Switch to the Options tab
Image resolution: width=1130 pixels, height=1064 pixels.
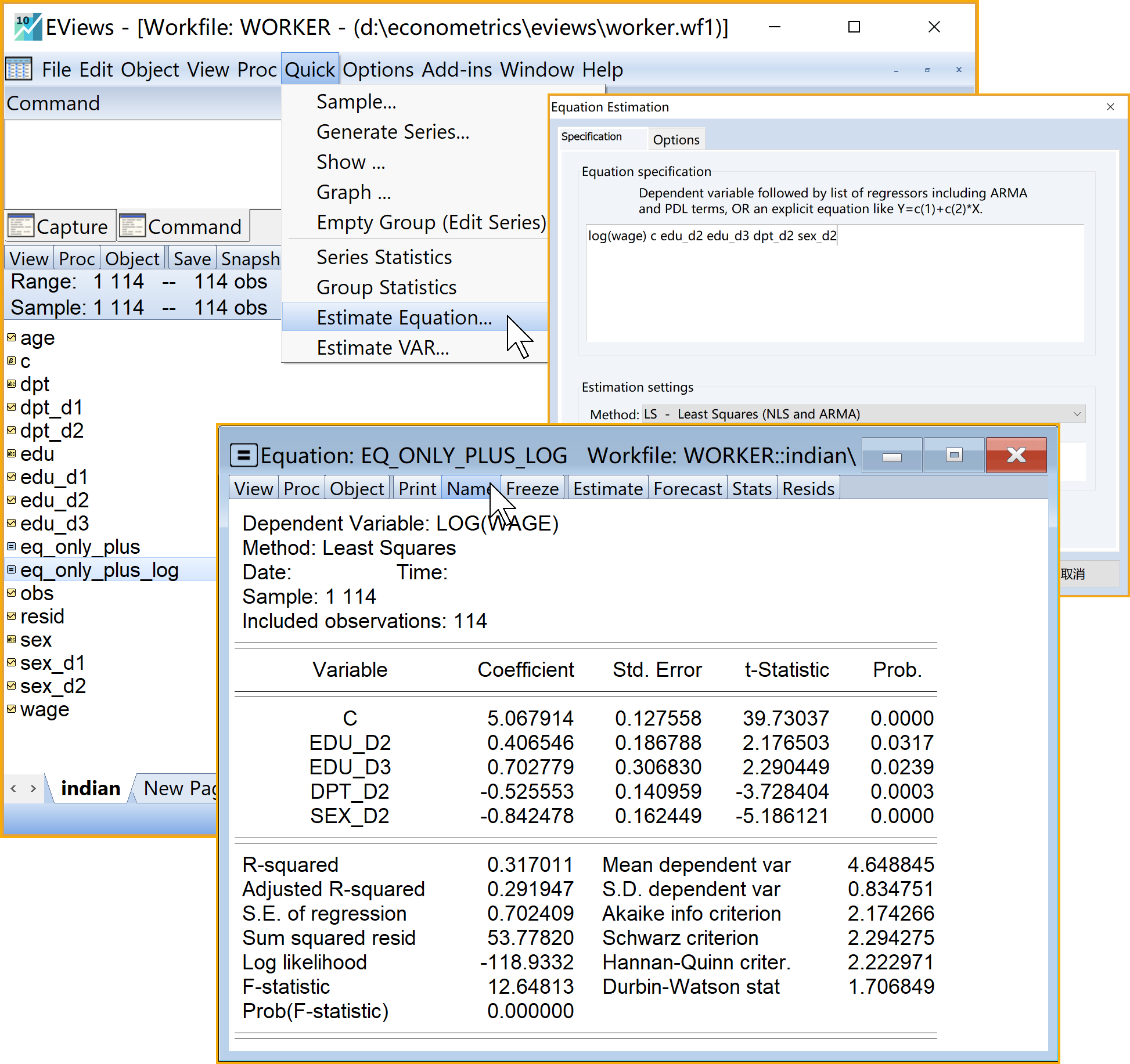(x=676, y=140)
